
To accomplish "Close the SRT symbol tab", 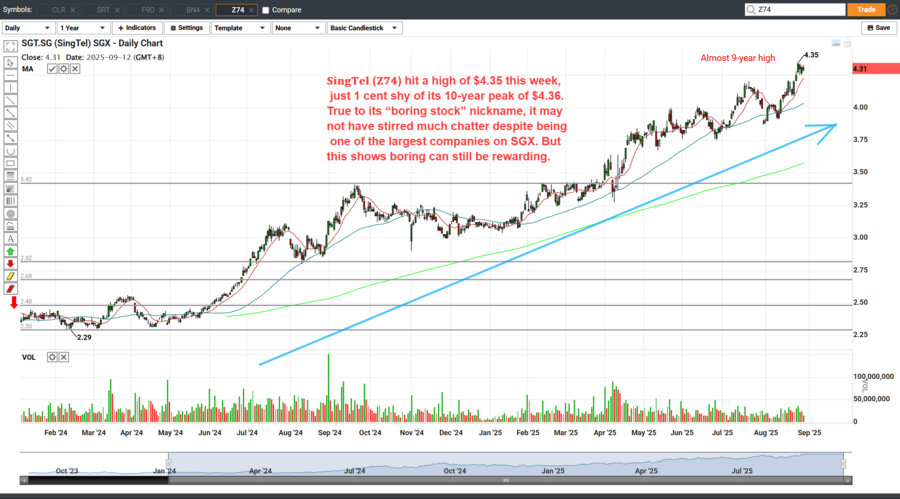I will [x=117, y=10].
